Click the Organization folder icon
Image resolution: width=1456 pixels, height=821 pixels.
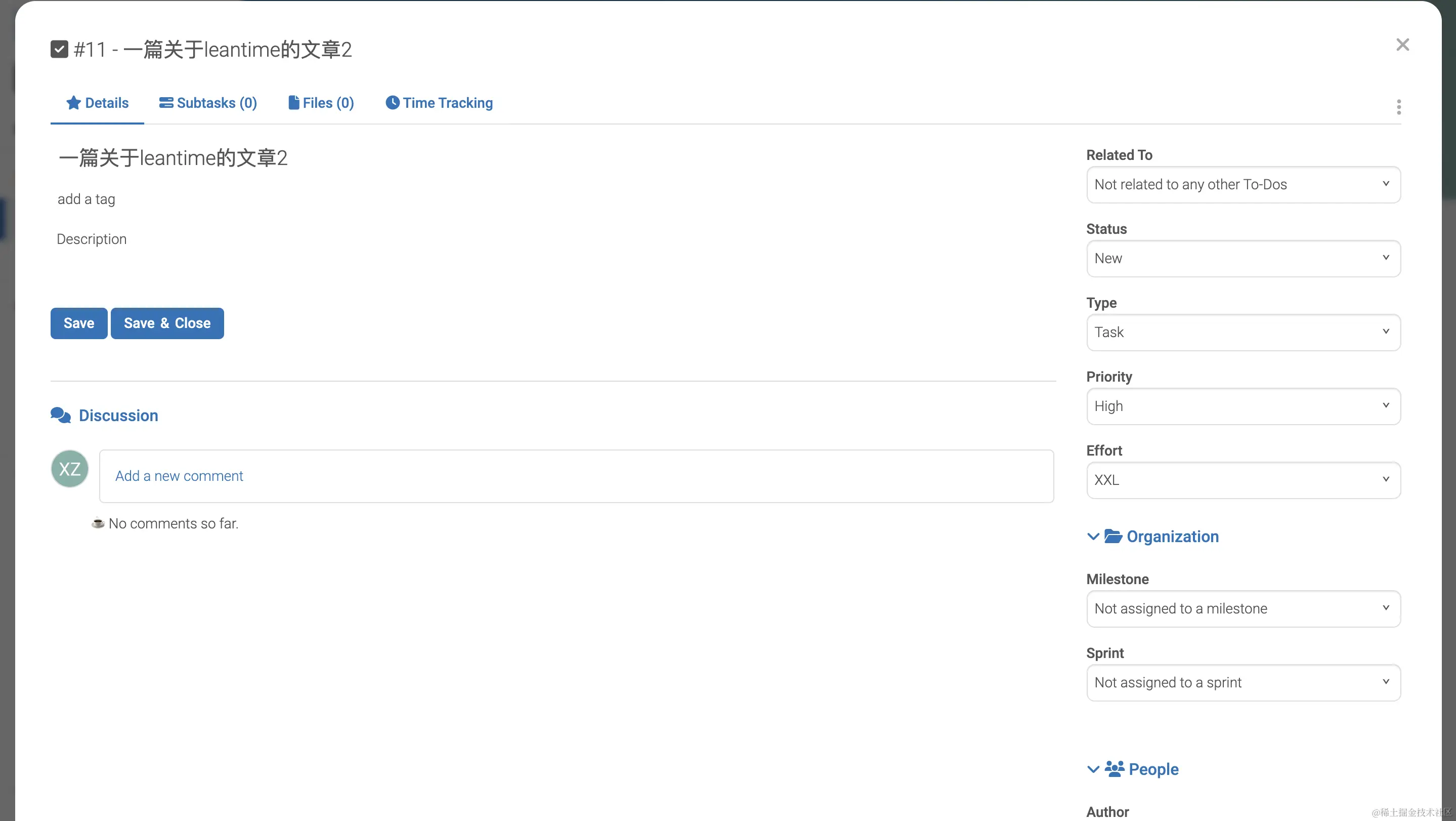tap(1113, 536)
